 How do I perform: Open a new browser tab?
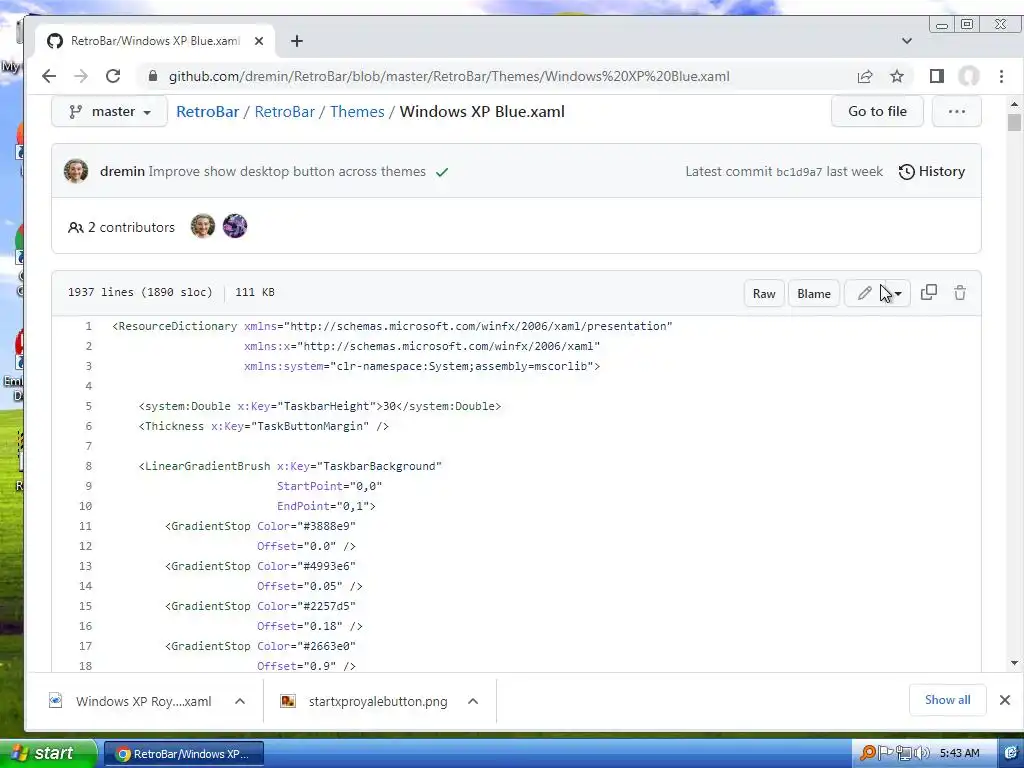[x=297, y=41]
